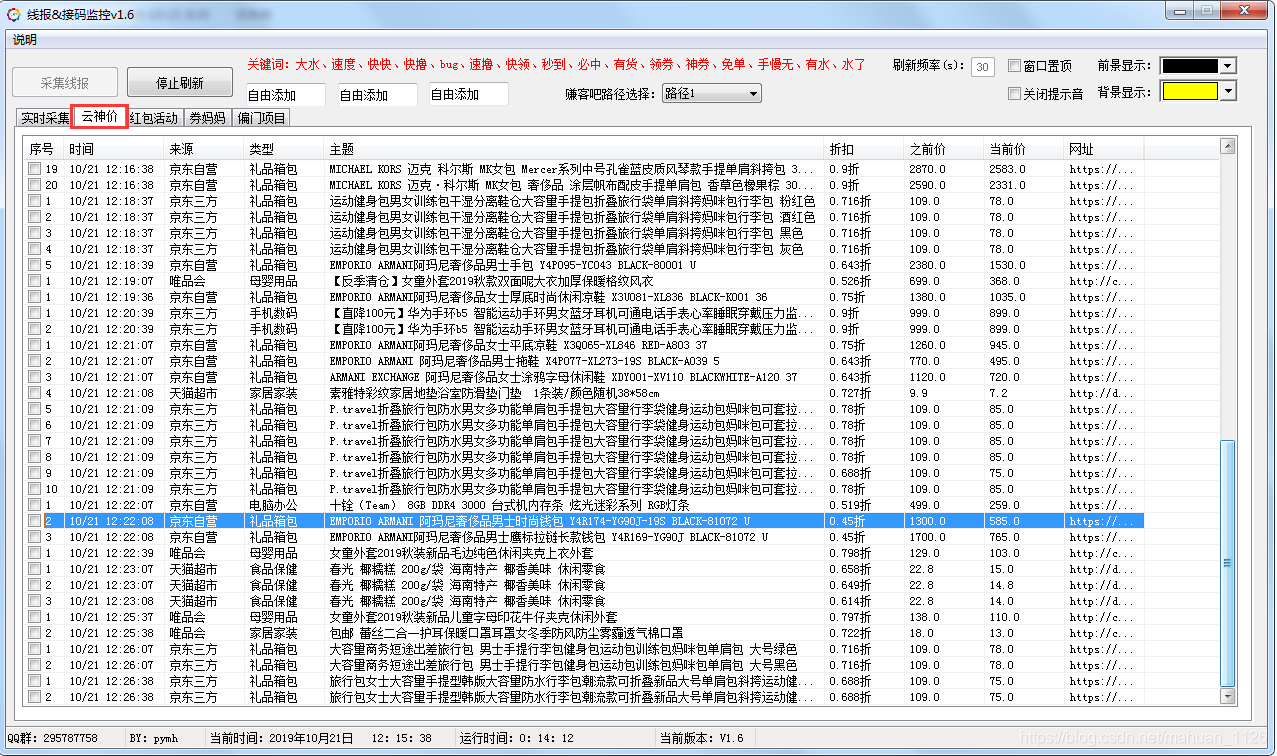Check the box for row 20 at 12:16:38
The width and height of the screenshot is (1277, 756).
click(34, 185)
